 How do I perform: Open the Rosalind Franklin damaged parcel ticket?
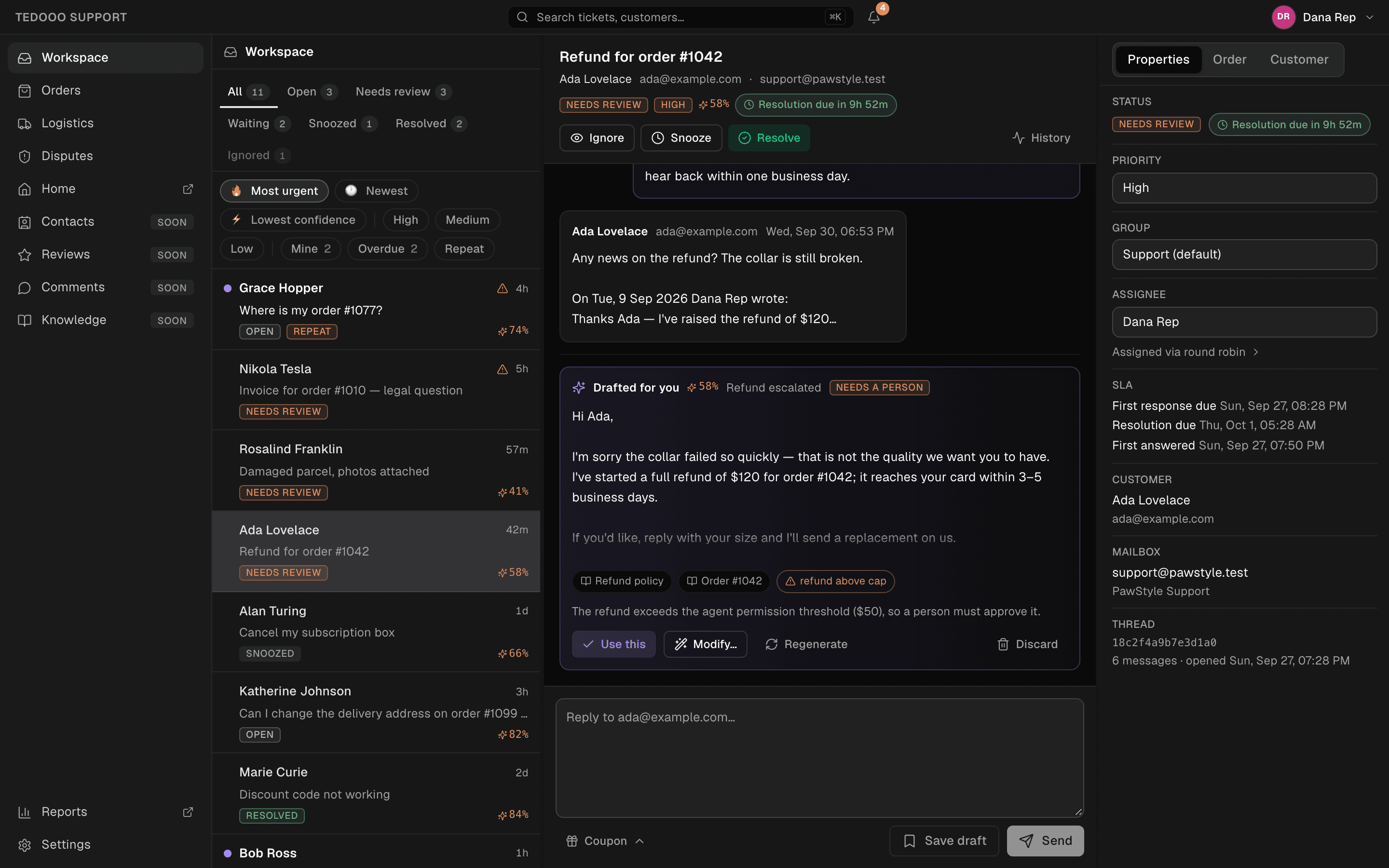(x=376, y=470)
